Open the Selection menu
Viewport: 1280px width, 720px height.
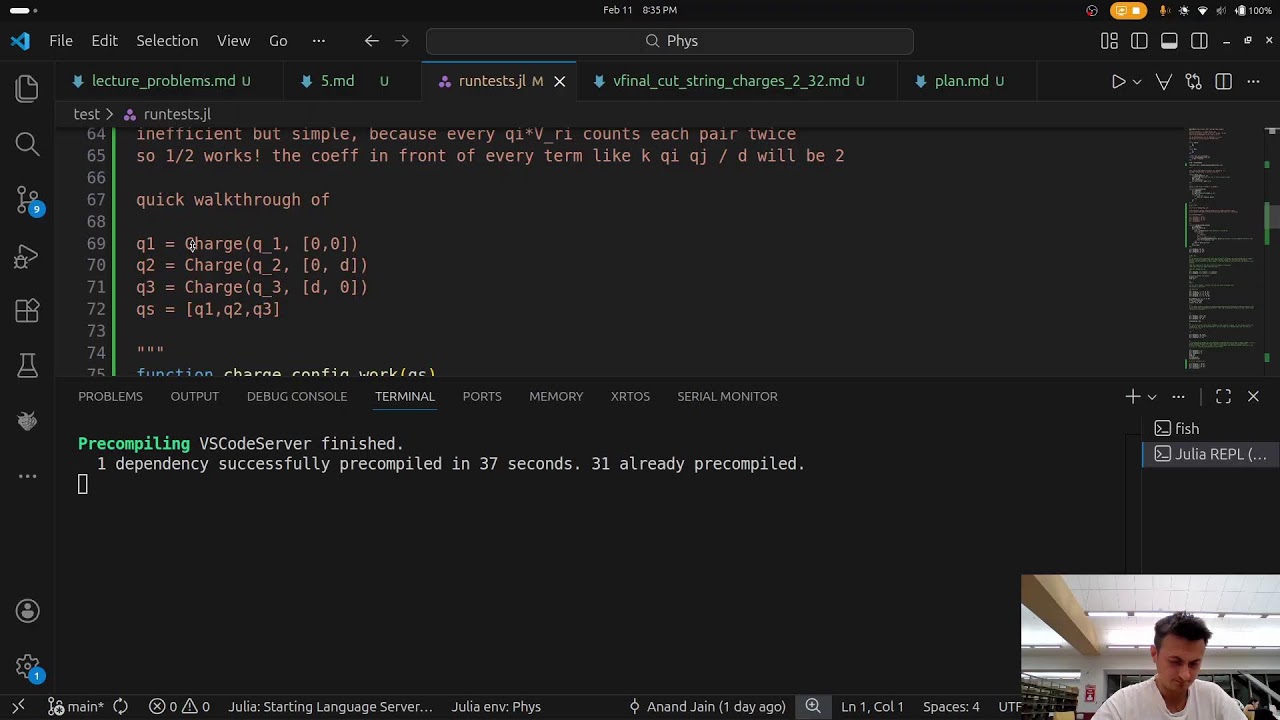[167, 41]
